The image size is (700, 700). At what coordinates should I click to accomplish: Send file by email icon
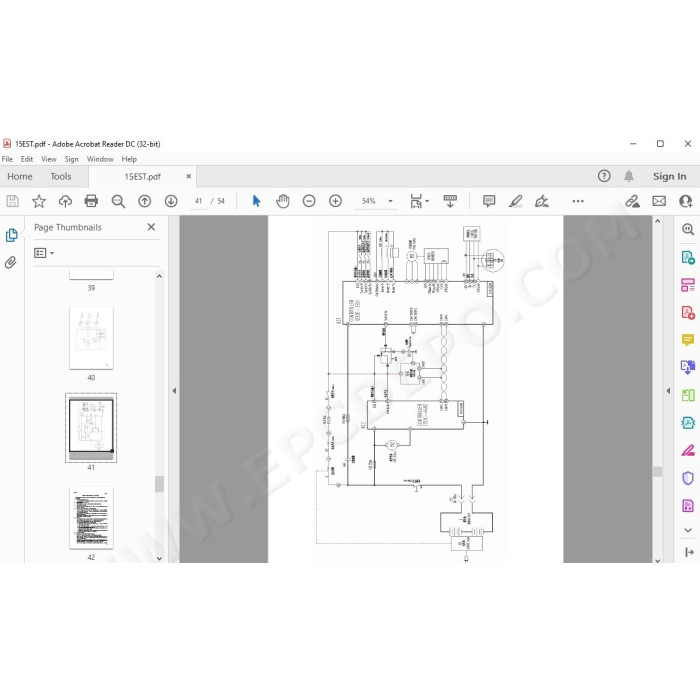[659, 201]
